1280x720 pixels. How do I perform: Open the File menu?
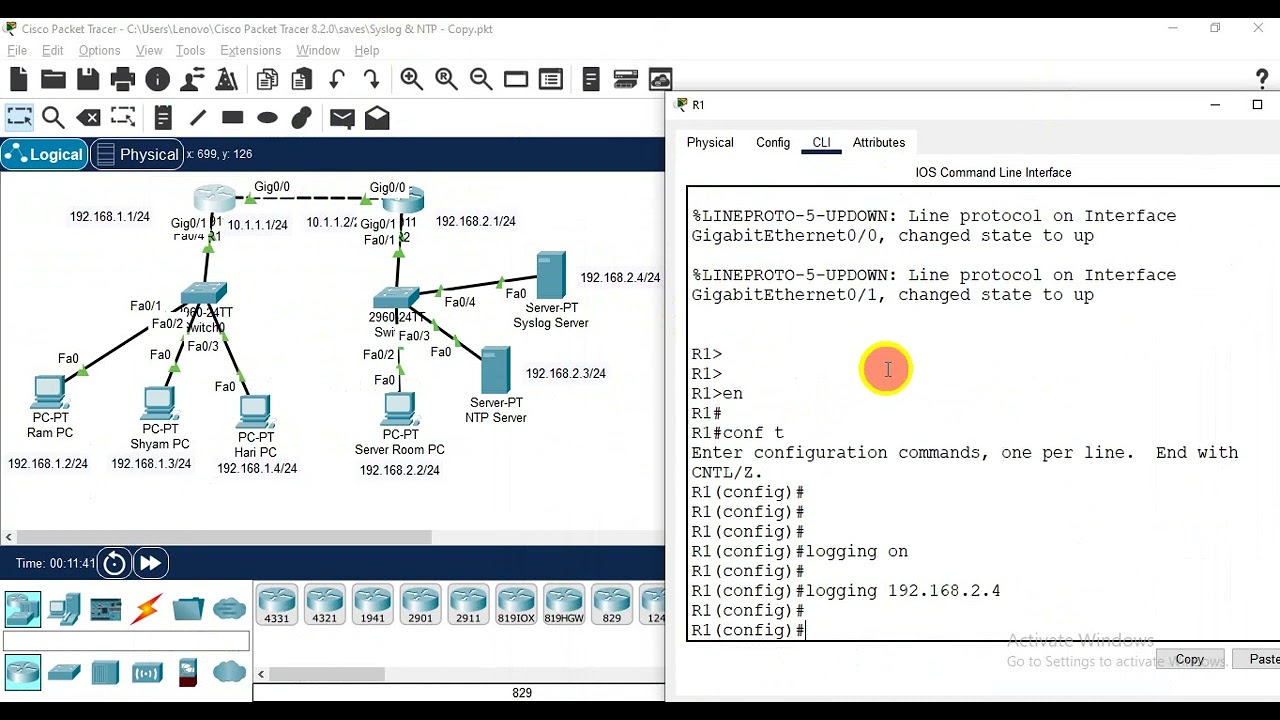tap(17, 50)
